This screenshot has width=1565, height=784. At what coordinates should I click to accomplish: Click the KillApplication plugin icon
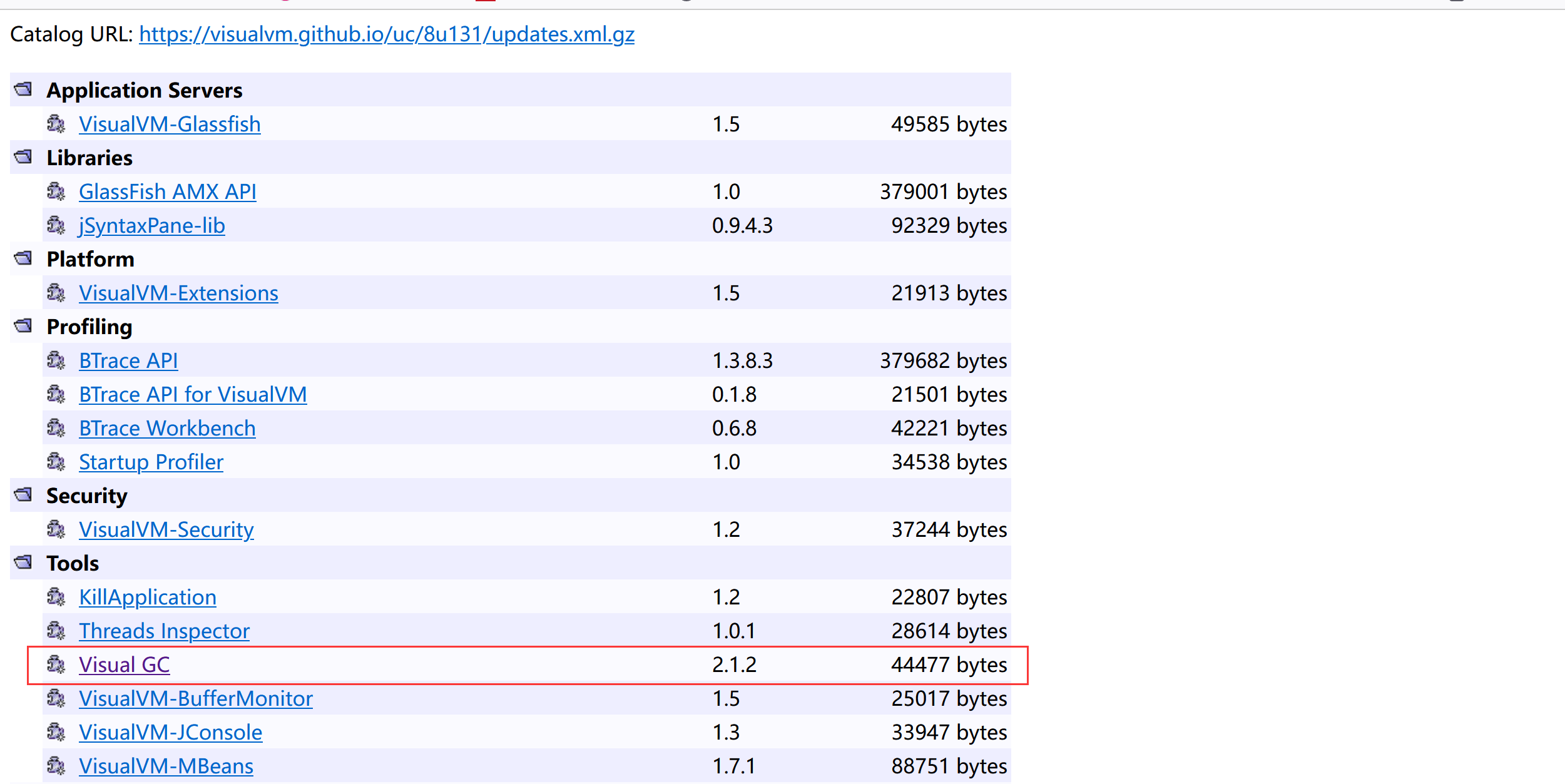click(57, 597)
